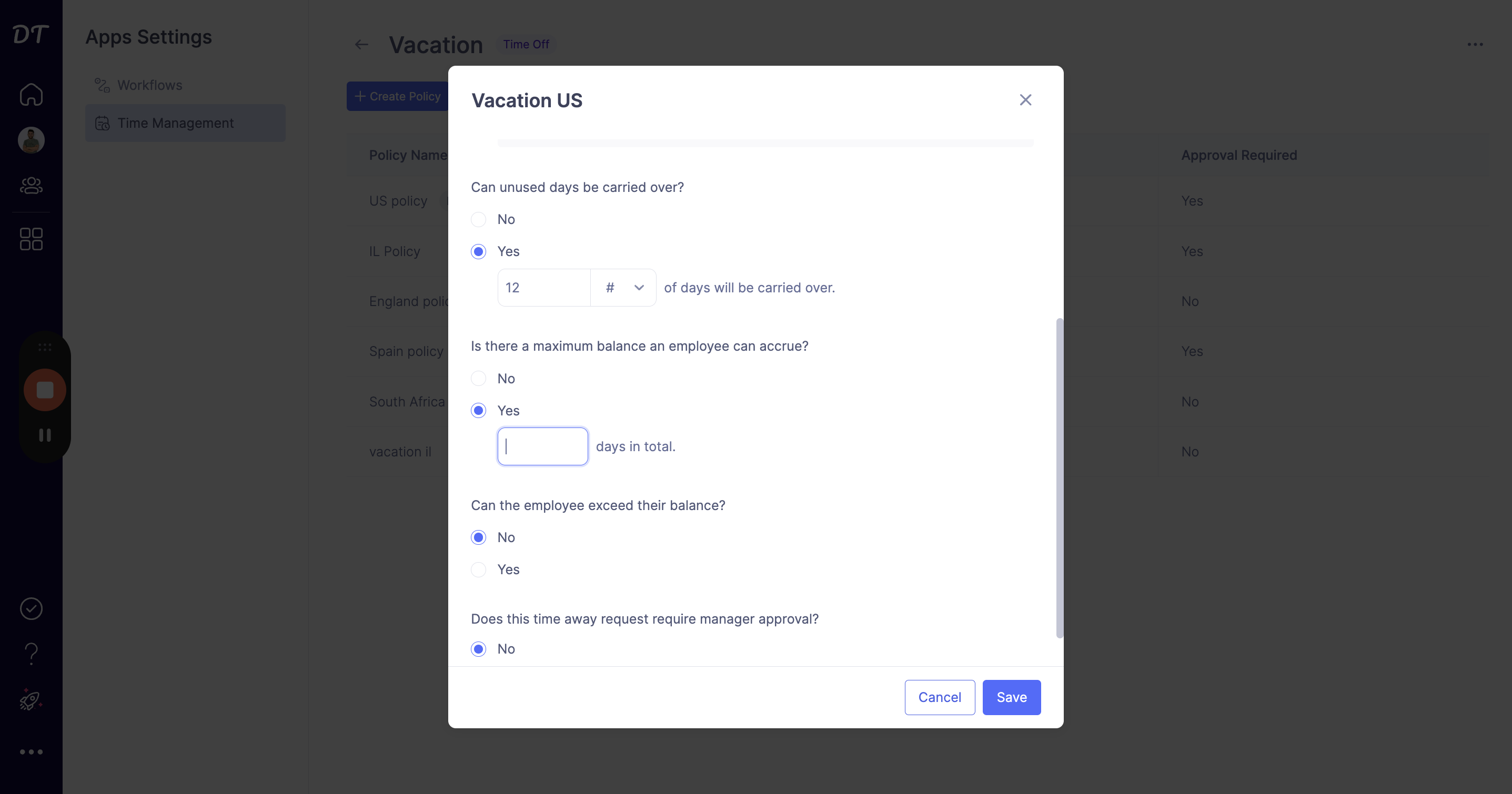Open the Home icon in sidebar
Viewport: 1512px width, 794px height.
pos(31,95)
